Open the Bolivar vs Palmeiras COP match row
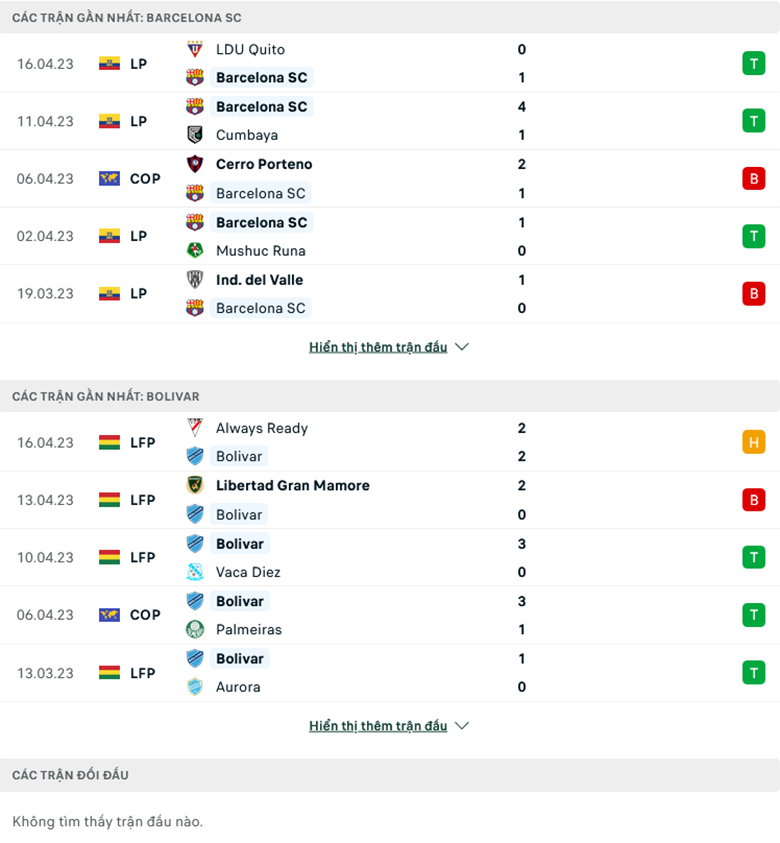 pos(400,615)
